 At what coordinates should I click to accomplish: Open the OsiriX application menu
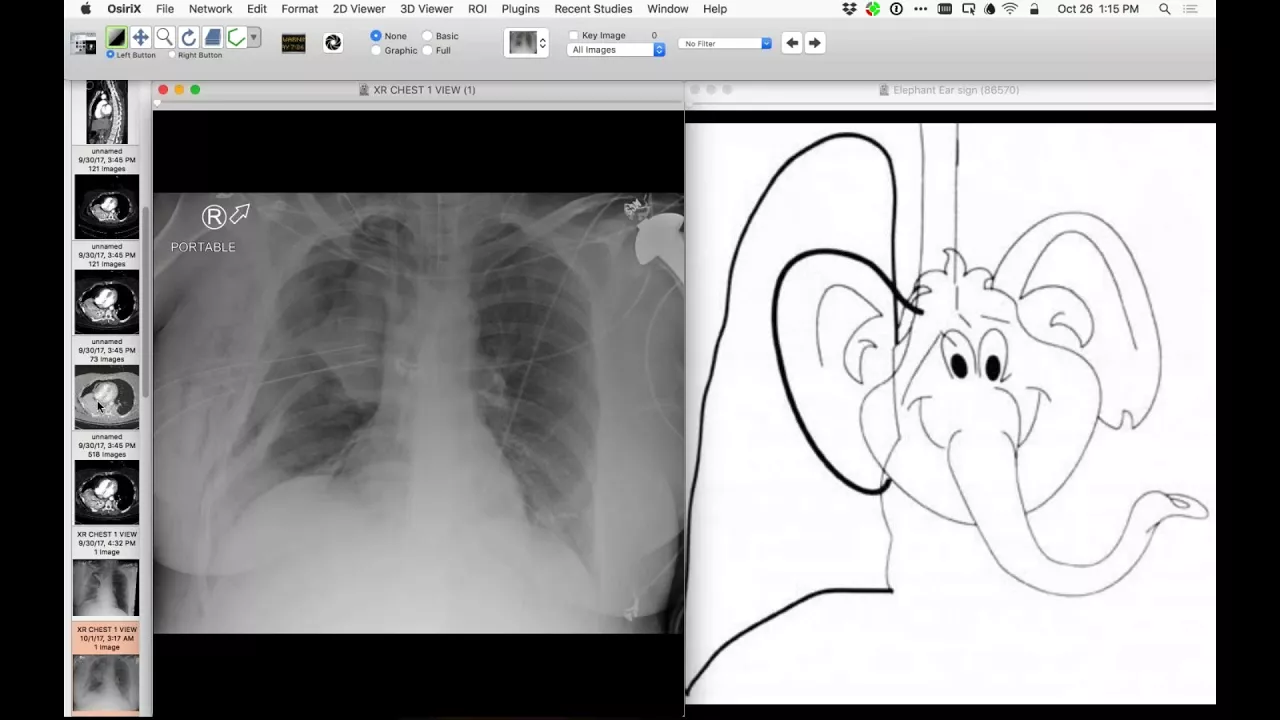[x=124, y=9]
